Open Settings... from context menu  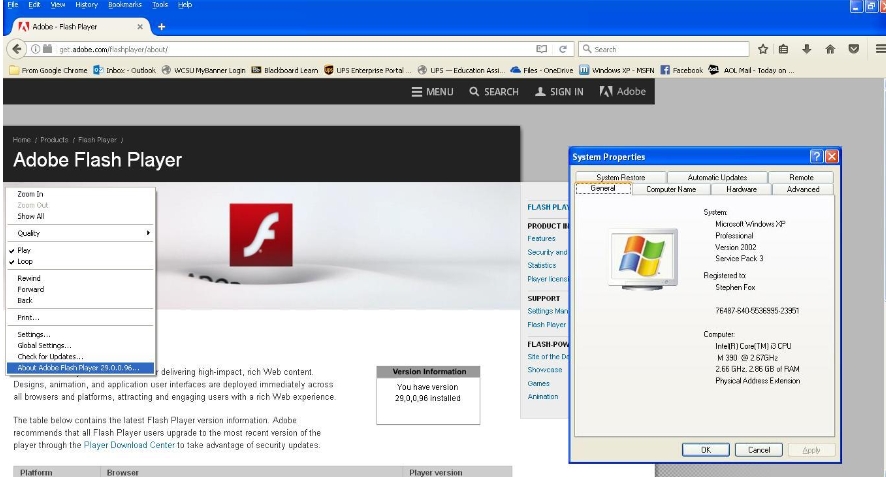(x=80, y=334)
